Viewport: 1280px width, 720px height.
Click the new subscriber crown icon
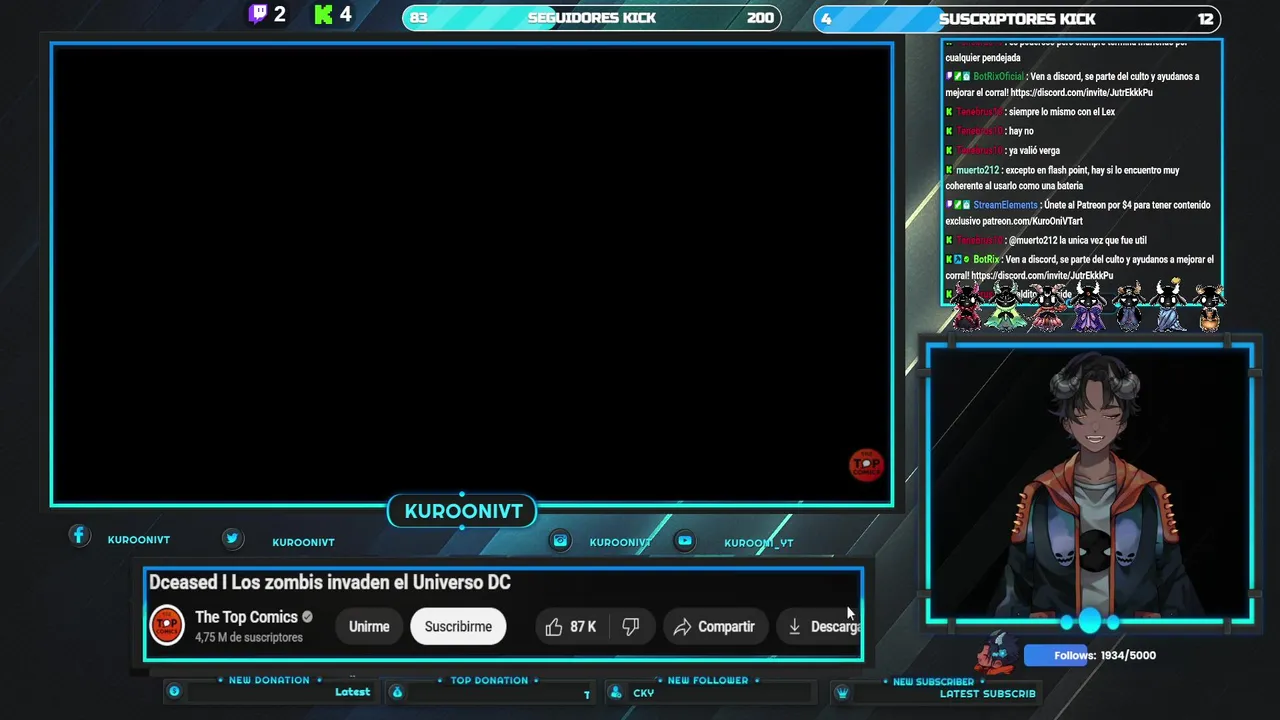tap(842, 693)
